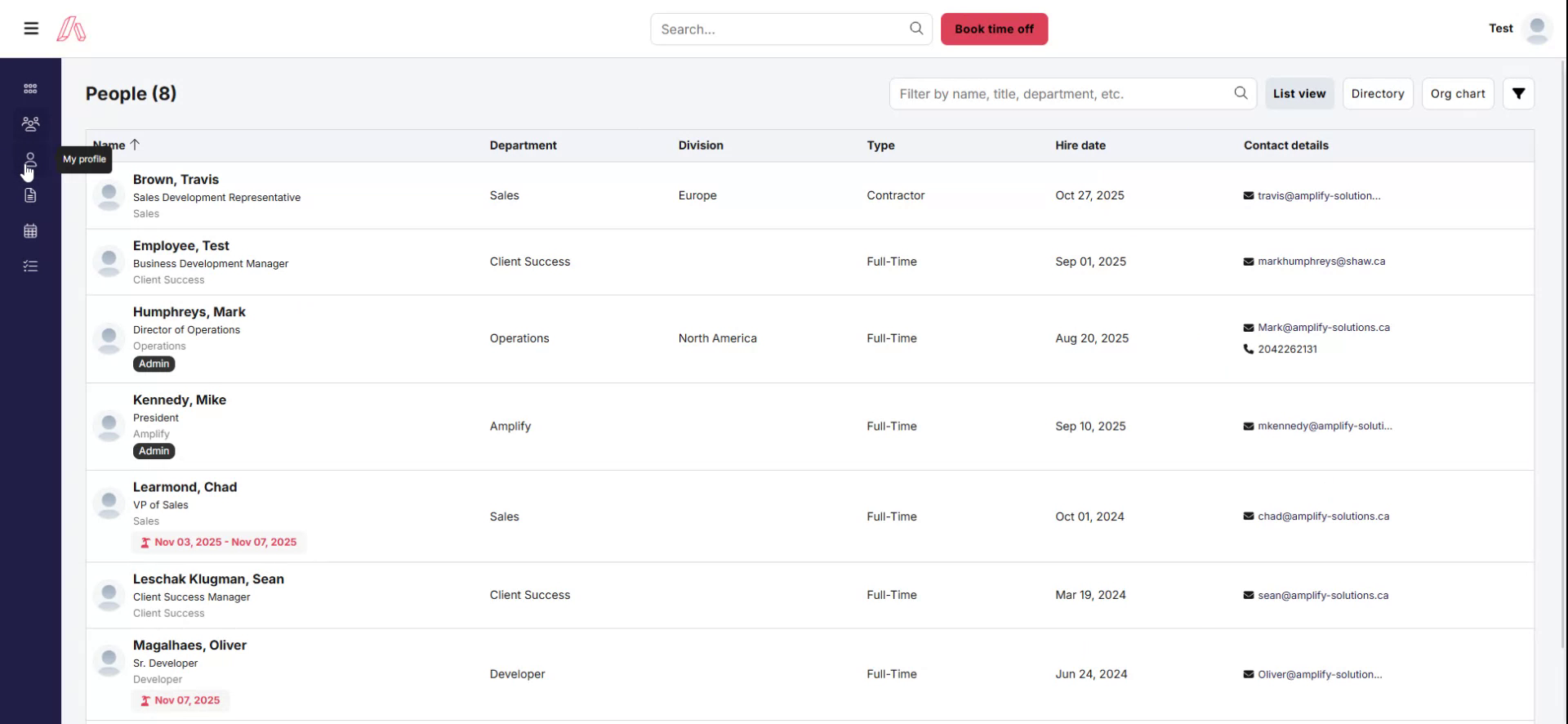Open the checklist tasks icon in sidebar
Screen dimensions: 1568x724
(x=30, y=266)
